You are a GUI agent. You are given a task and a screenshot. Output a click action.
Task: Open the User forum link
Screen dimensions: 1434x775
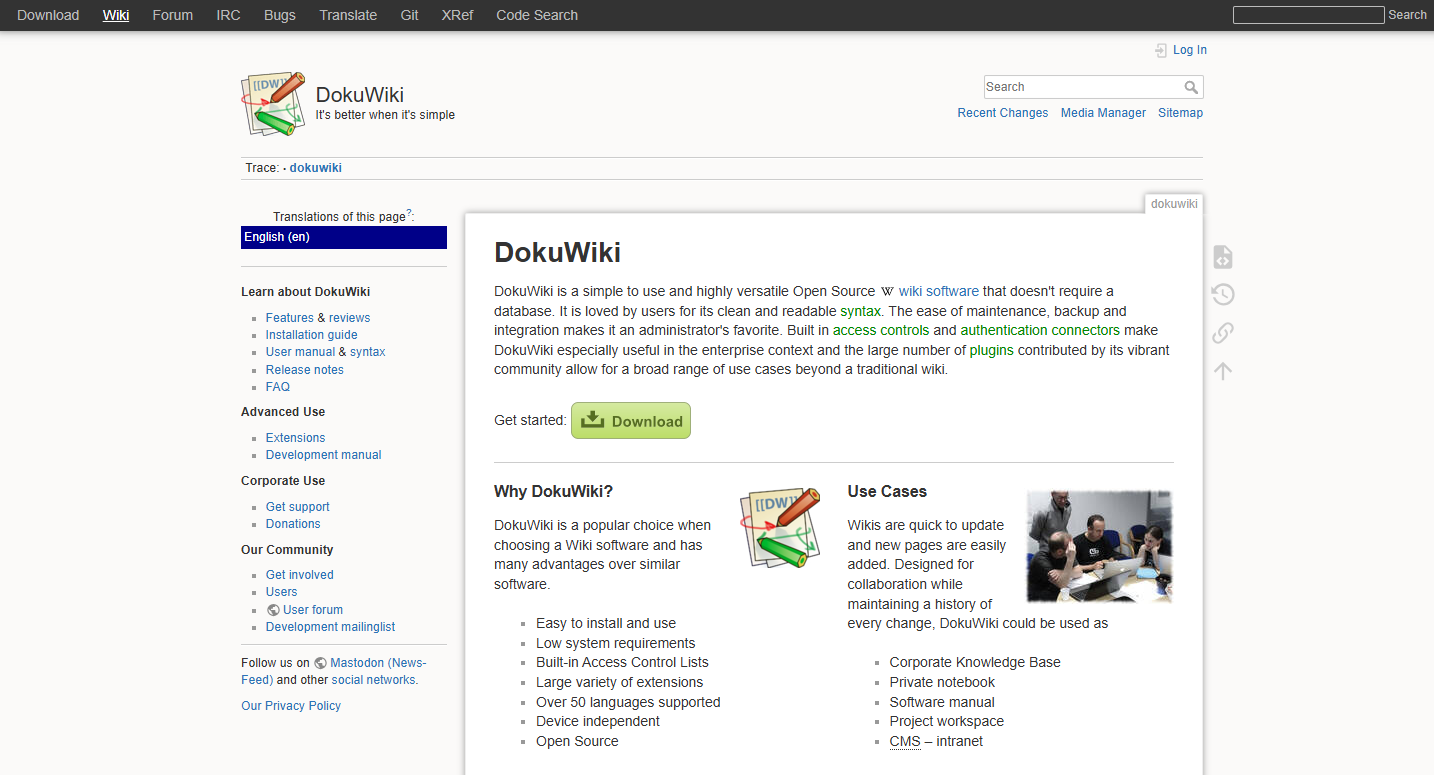pyautogui.click(x=313, y=610)
